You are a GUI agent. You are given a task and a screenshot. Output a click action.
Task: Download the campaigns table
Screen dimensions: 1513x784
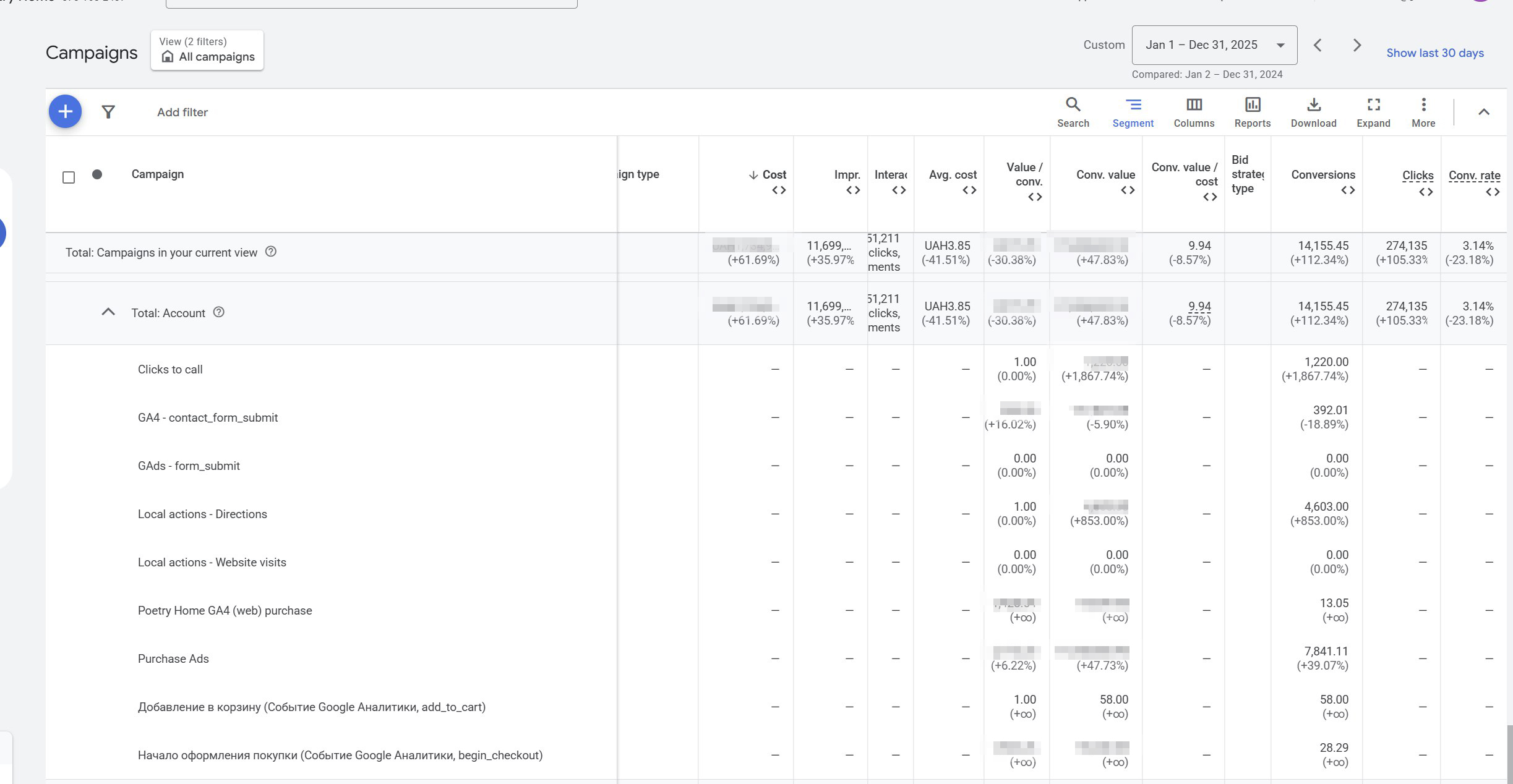coord(1313,112)
